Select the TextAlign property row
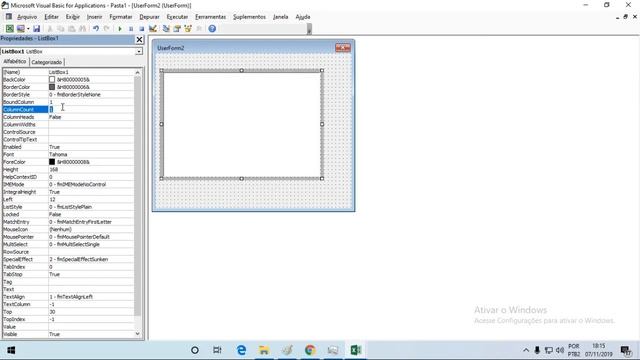This screenshot has width=640, height=360. [68, 297]
